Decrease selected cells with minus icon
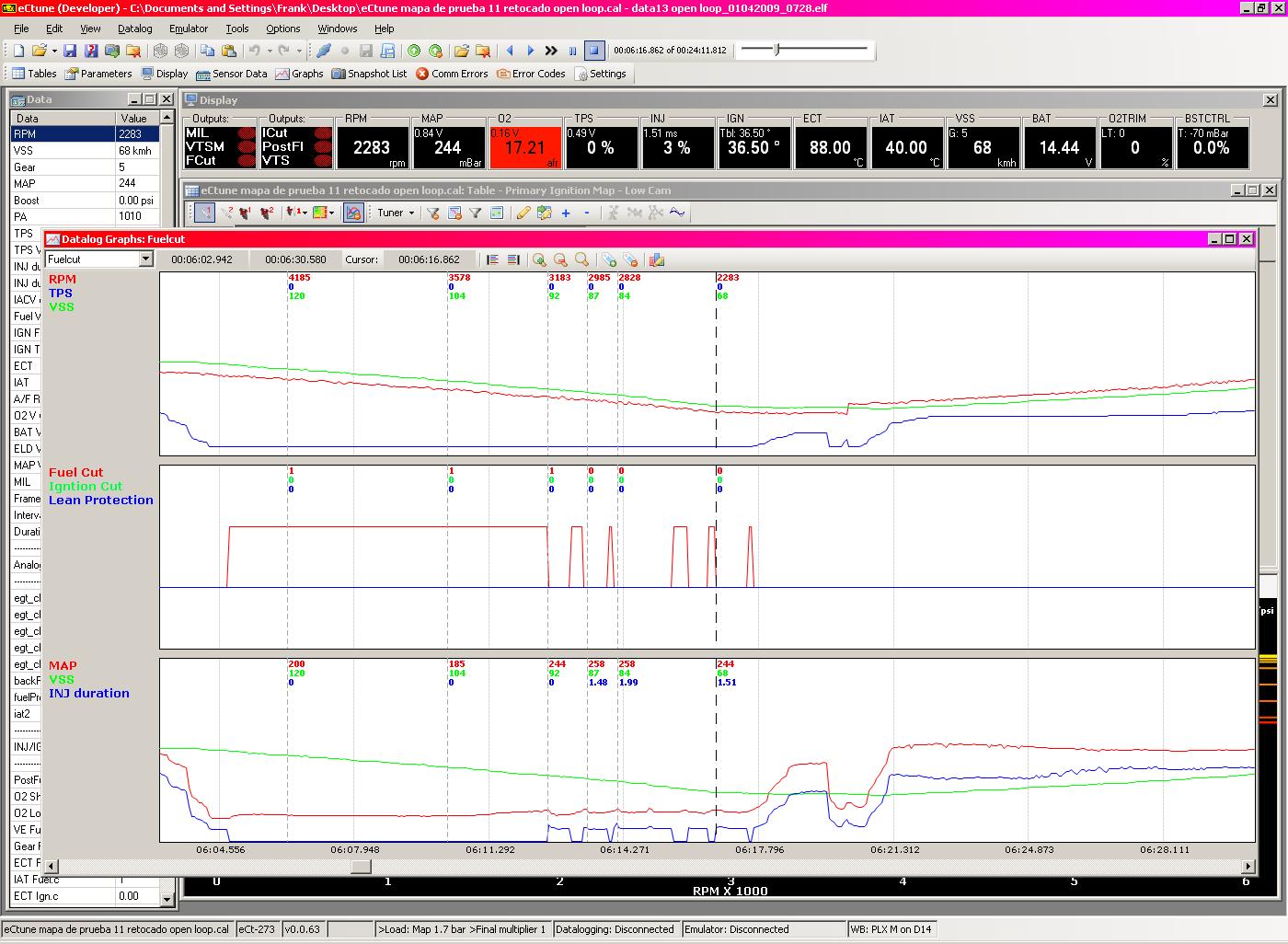This screenshot has height=944, width=1288. [x=587, y=213]
